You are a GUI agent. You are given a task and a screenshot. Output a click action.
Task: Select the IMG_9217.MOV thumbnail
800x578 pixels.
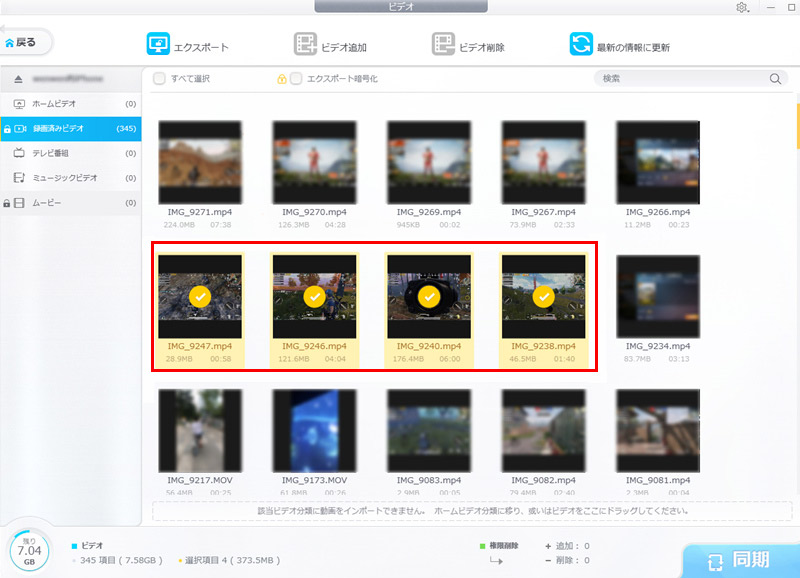tap(200, 431)
